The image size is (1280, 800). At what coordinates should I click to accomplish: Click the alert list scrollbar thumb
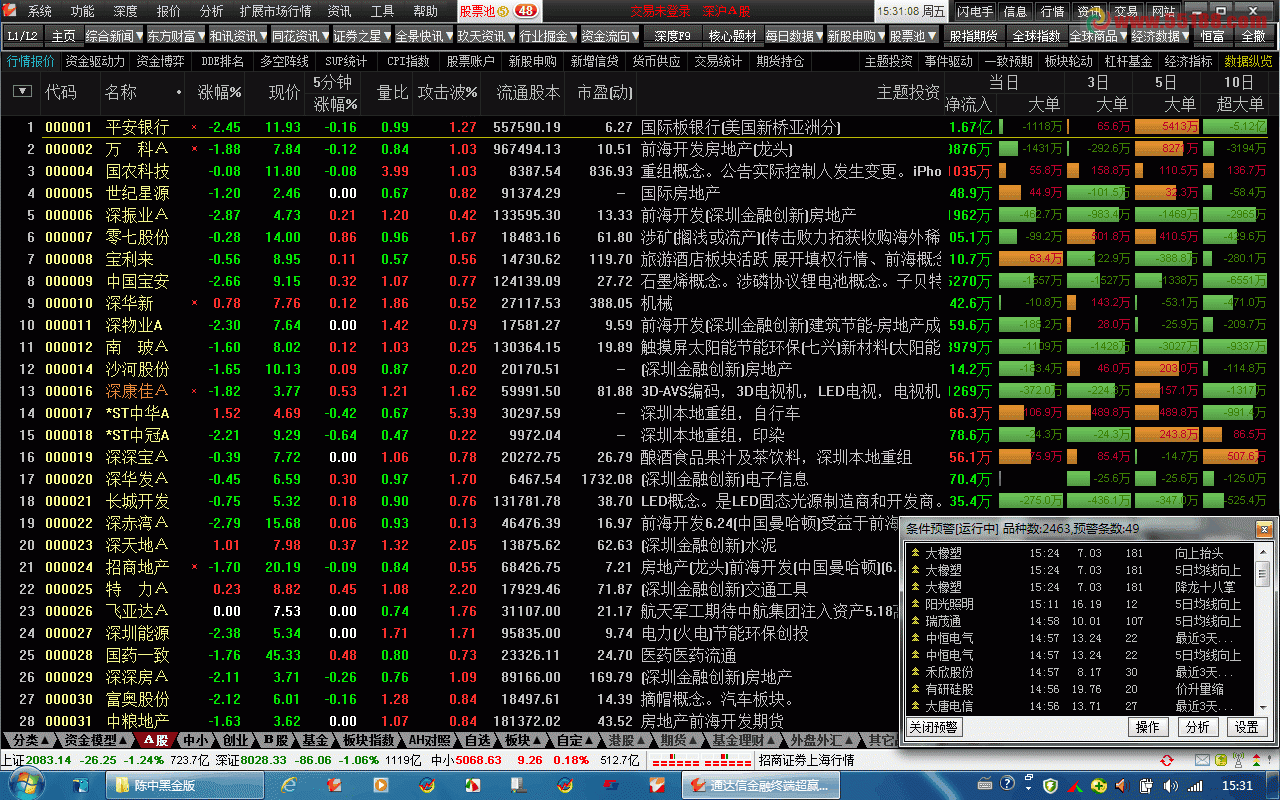coord(1263,575)
